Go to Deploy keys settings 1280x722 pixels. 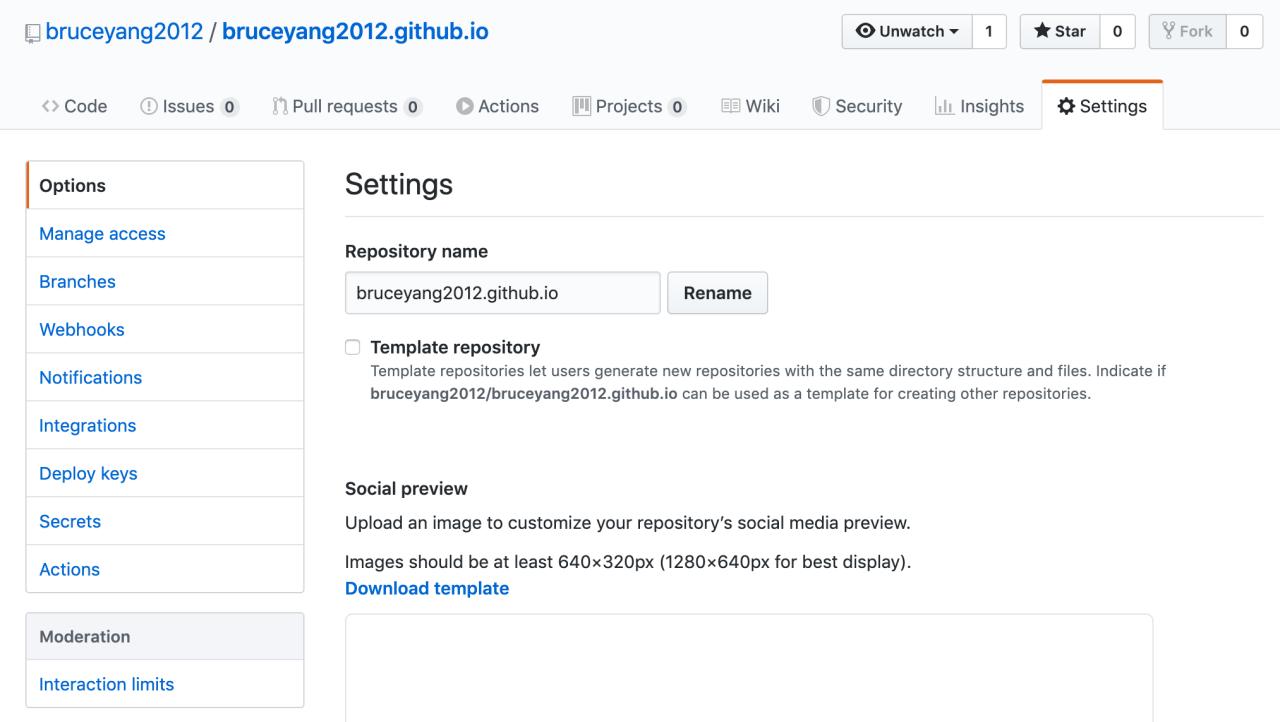(165, 473)
